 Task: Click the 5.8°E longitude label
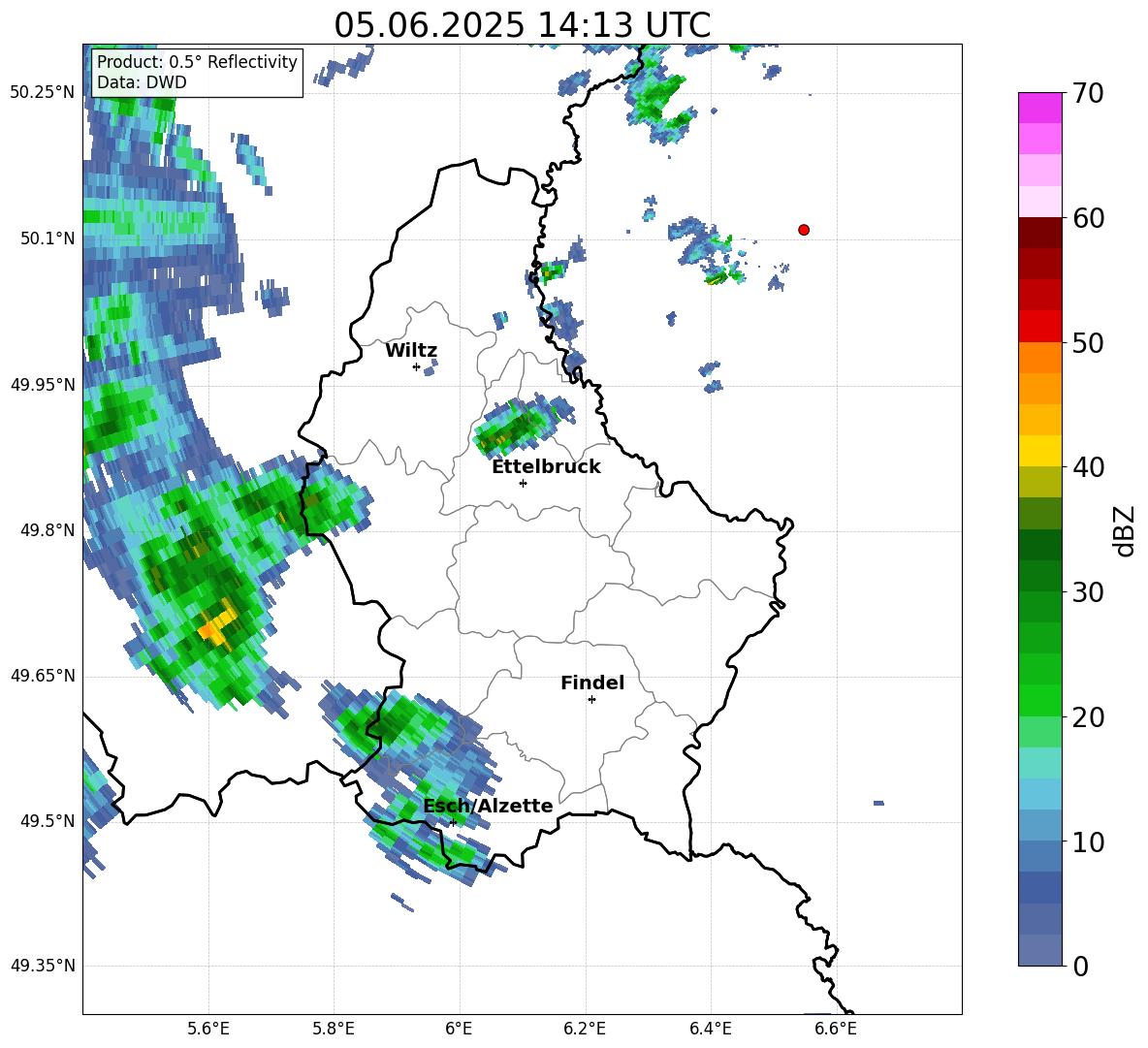(x=334, y=1029)
